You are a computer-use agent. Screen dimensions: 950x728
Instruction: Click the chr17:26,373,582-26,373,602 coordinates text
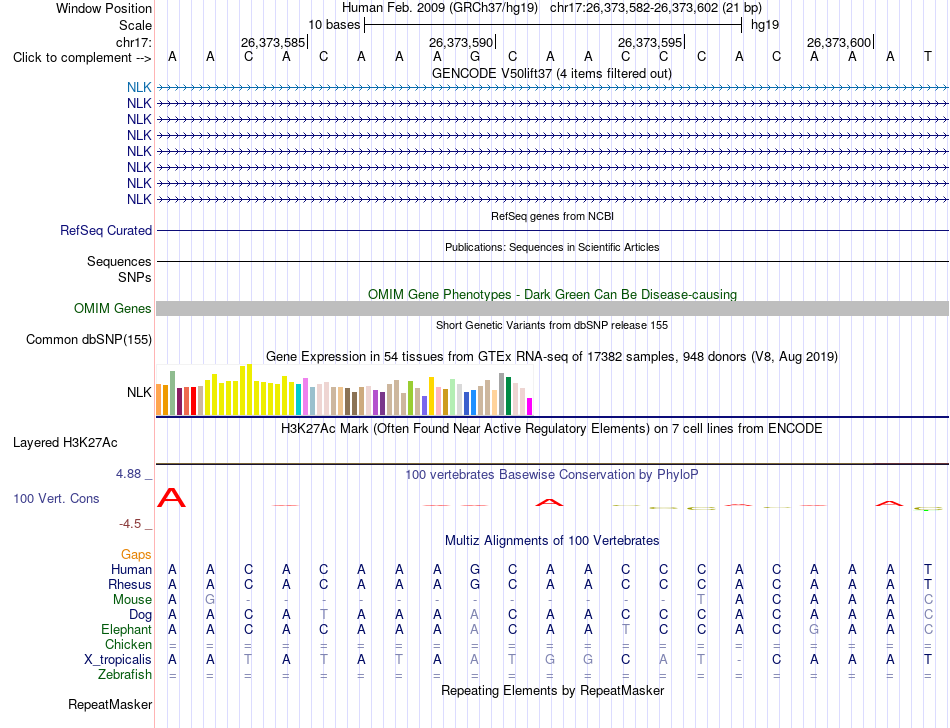tap(656, 8)
